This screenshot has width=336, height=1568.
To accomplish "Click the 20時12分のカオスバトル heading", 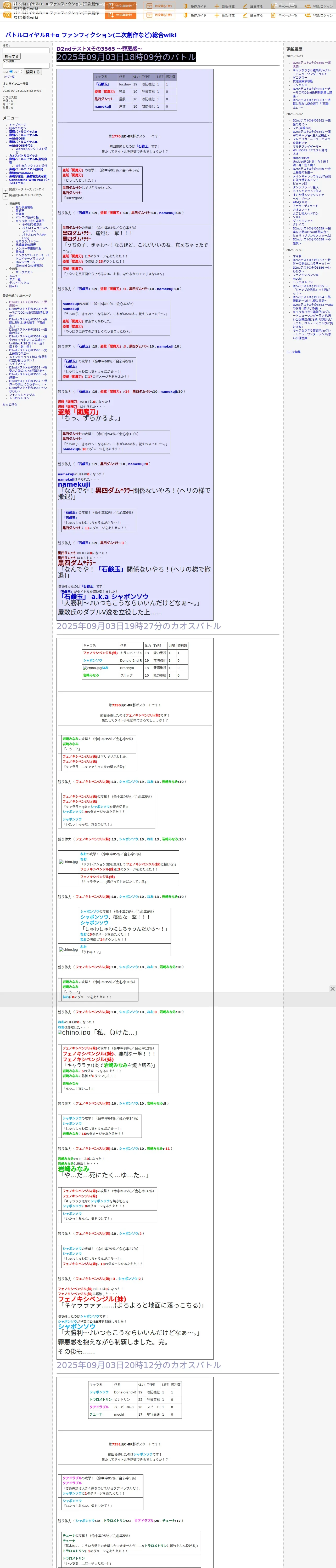I will (x=138, y=1365).
